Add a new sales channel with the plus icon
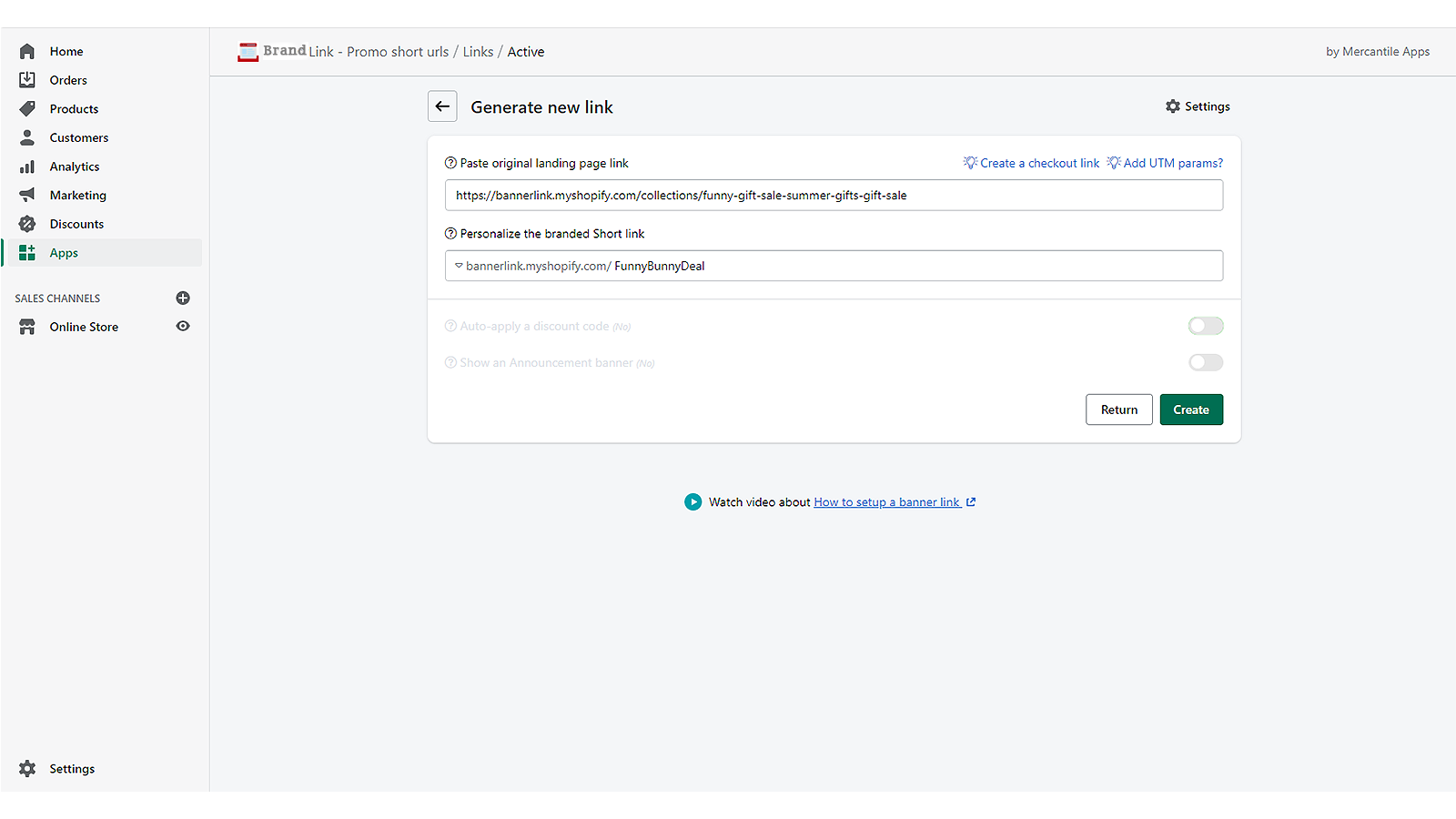 point(183,298)
